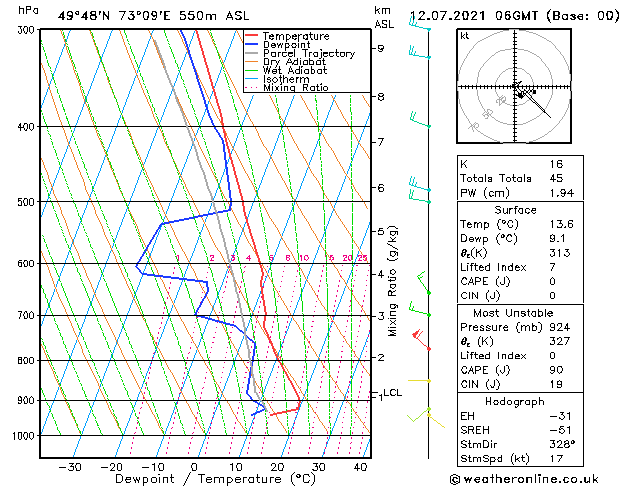Click the 'LCL' marker label
This screenshot has height=486, width=629.
click(393, 393)
